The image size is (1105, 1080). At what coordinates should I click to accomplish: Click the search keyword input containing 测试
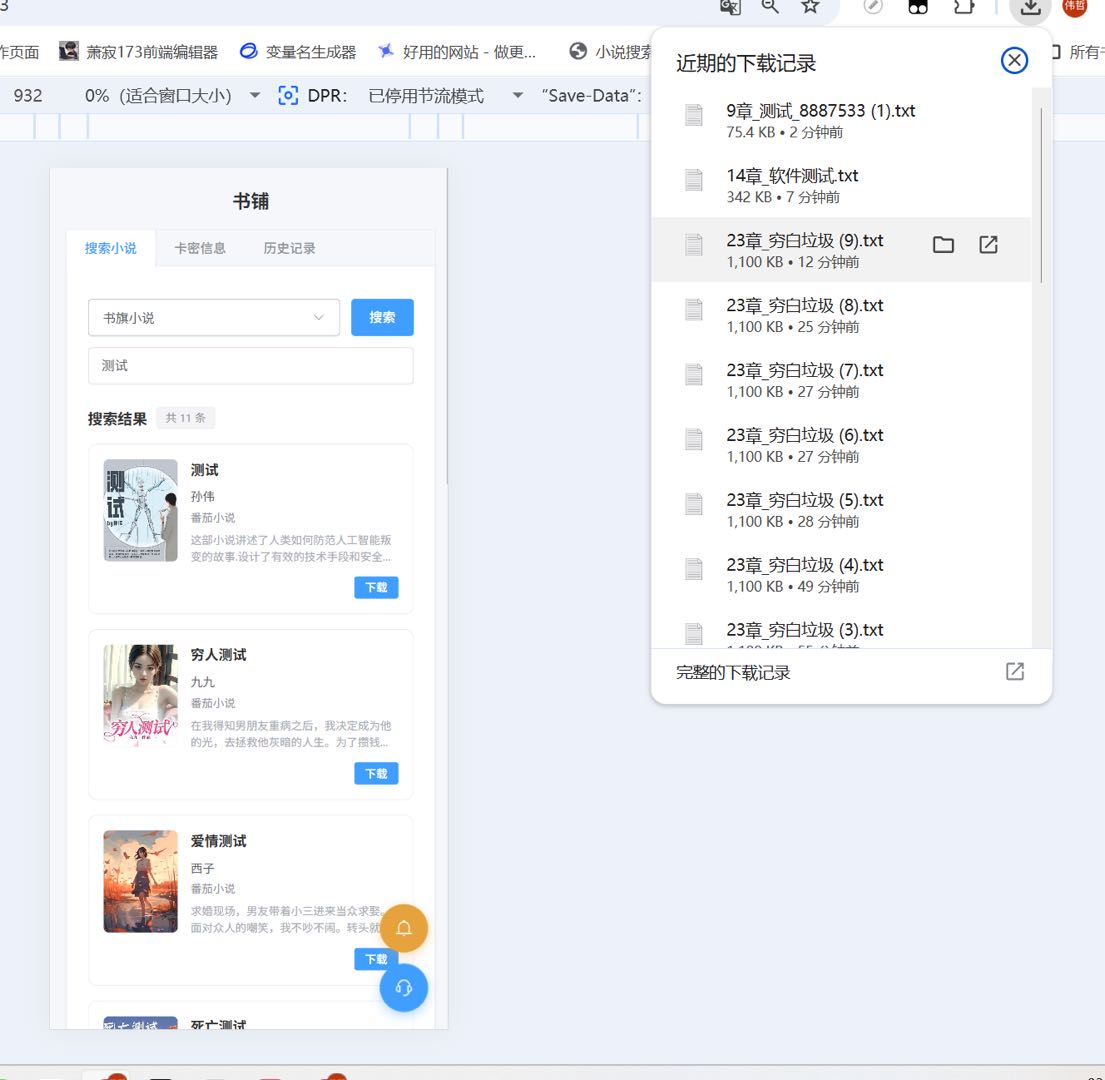pos(250,366)
